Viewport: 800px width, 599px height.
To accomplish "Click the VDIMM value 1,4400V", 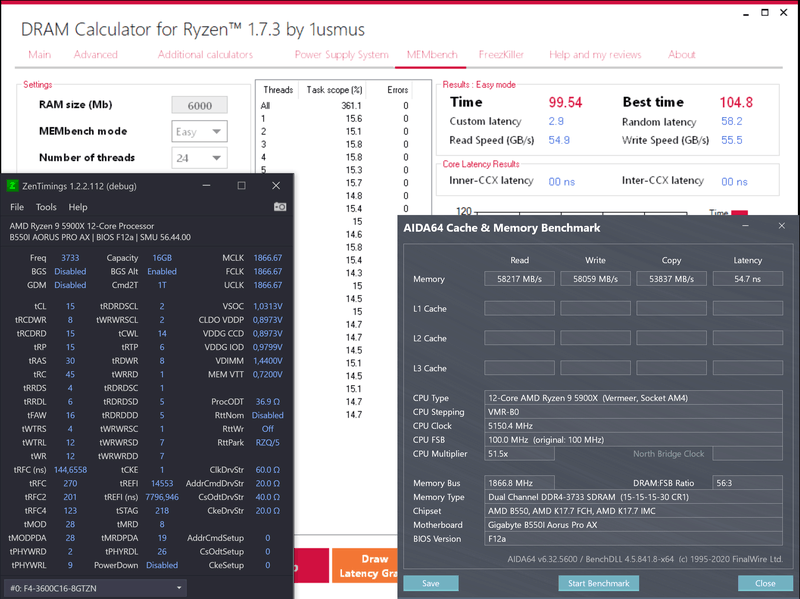I will [267, 361].
